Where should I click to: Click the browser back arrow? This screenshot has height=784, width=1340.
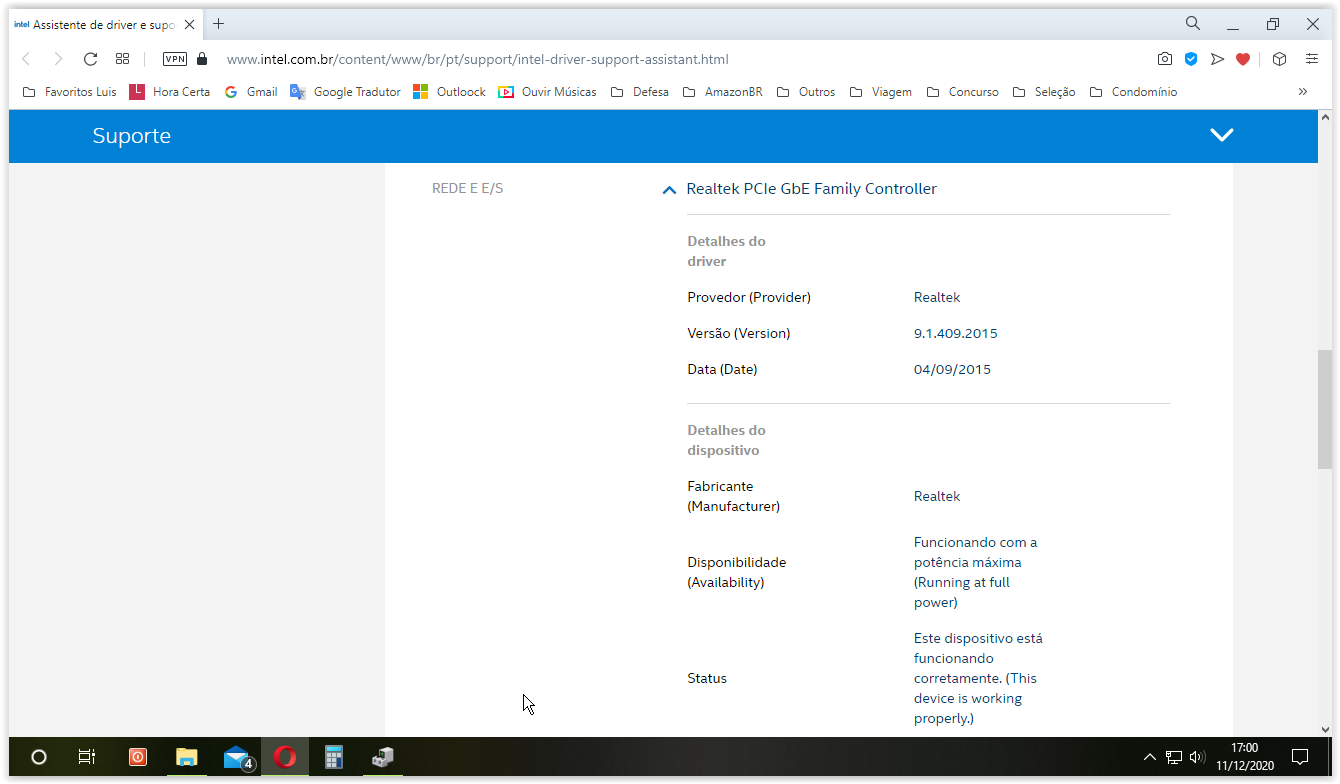tap(27, 59)
